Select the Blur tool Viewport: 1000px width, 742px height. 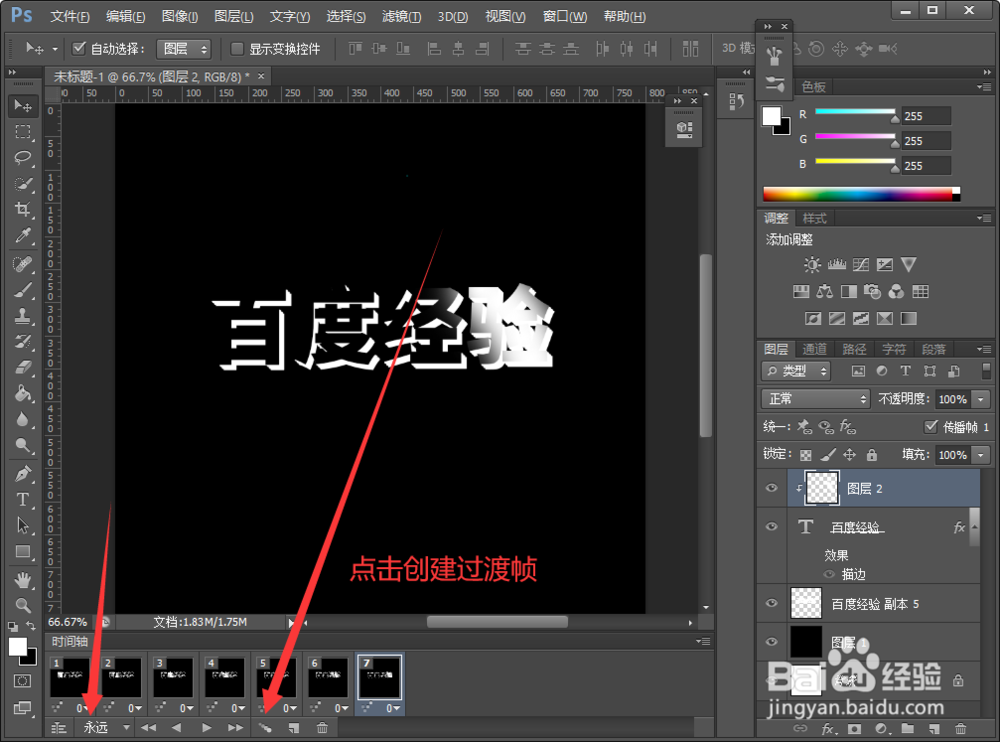[23, 419]
